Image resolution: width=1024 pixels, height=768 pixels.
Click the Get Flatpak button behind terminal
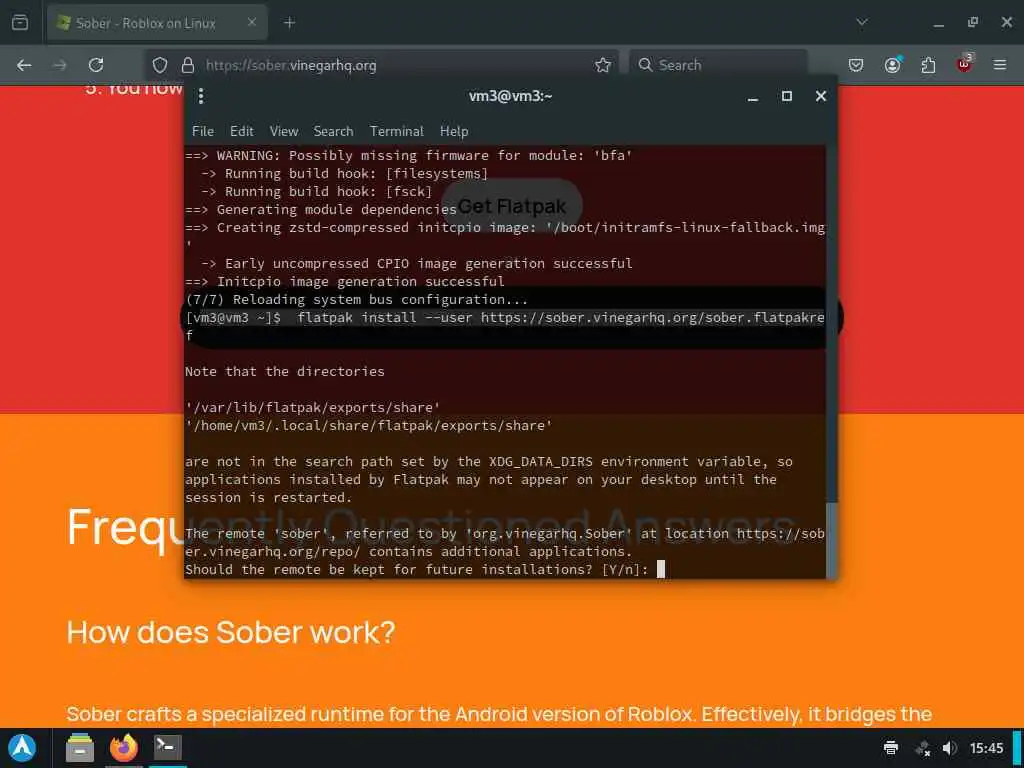coord(512,206)
